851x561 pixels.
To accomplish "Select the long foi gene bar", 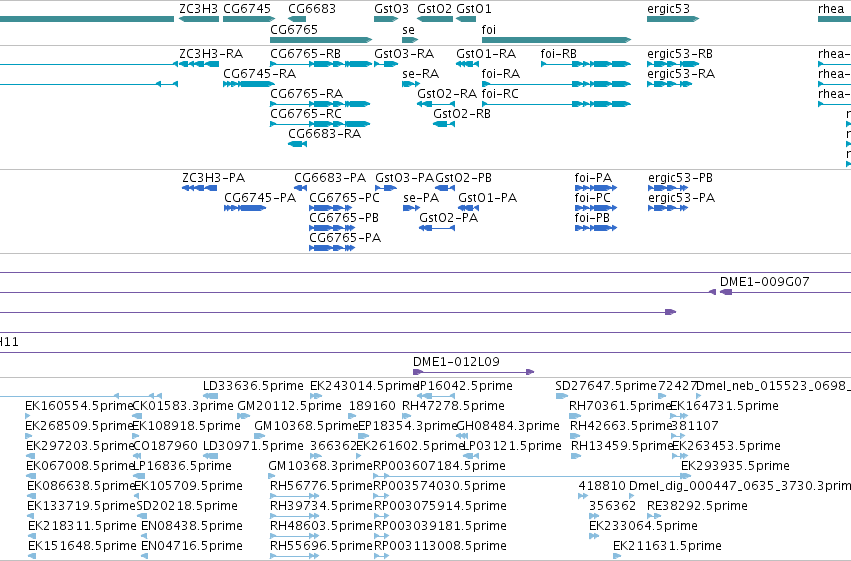I will pos(556,40).
